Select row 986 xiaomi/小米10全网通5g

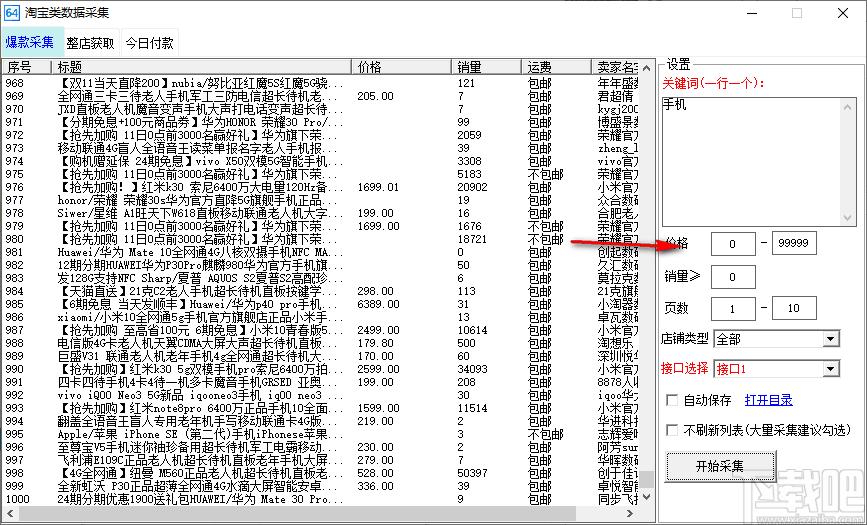[x=321, y=317]
